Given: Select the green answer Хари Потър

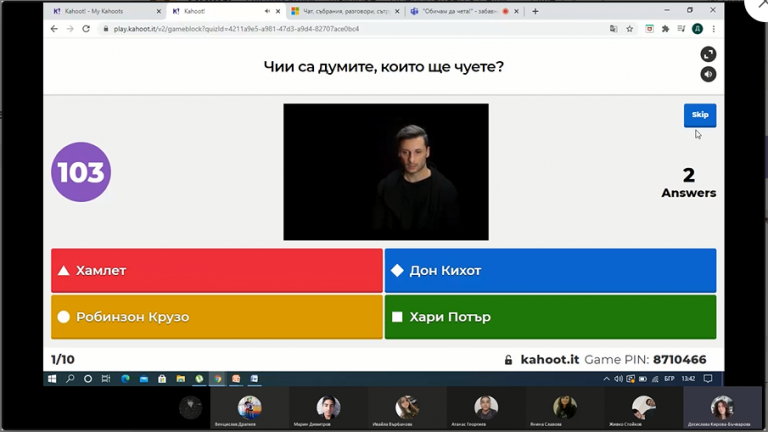Looking at the screenshot, I should (x=550, y=317).
